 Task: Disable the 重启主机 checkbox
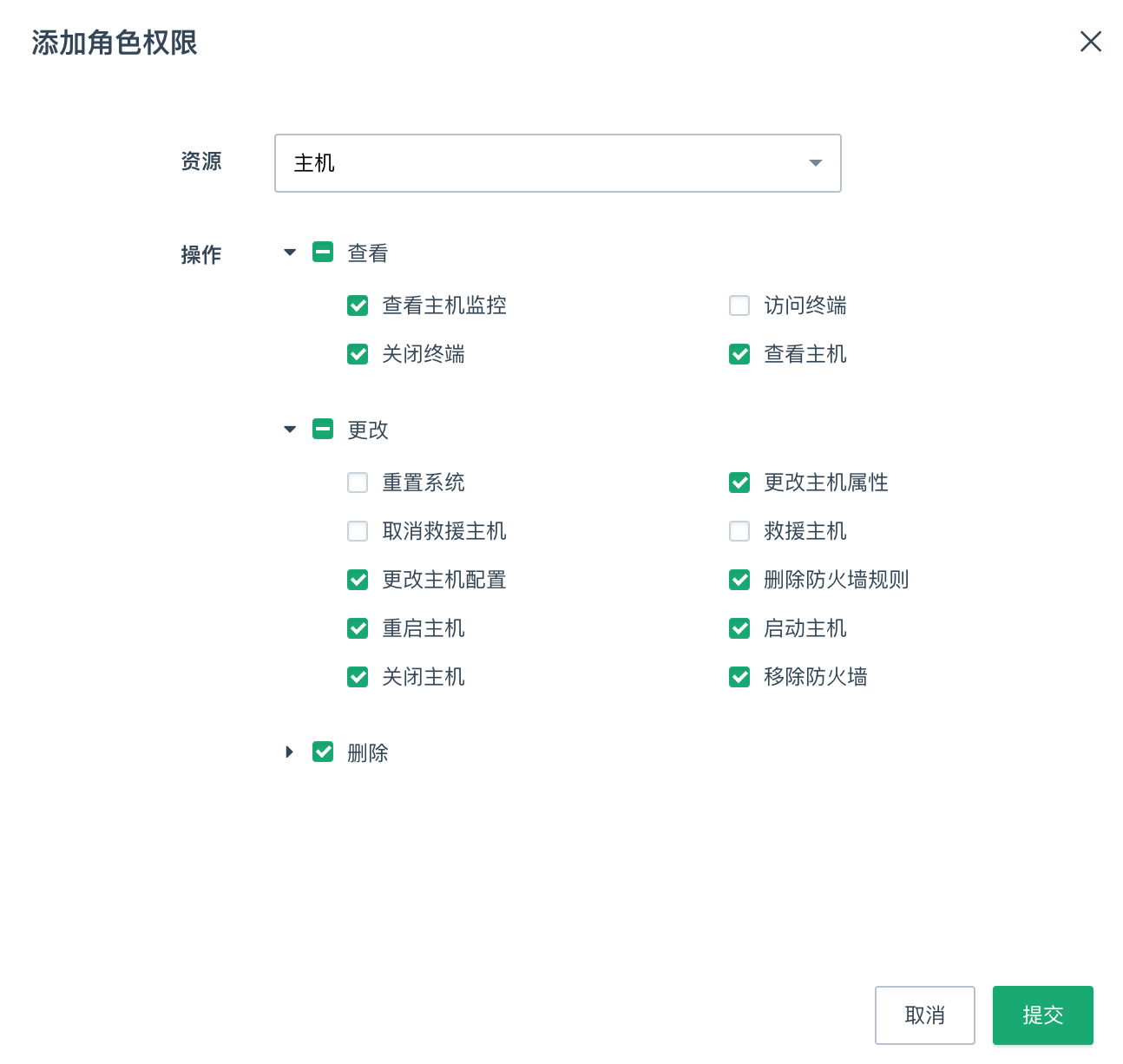click(358, 628)
